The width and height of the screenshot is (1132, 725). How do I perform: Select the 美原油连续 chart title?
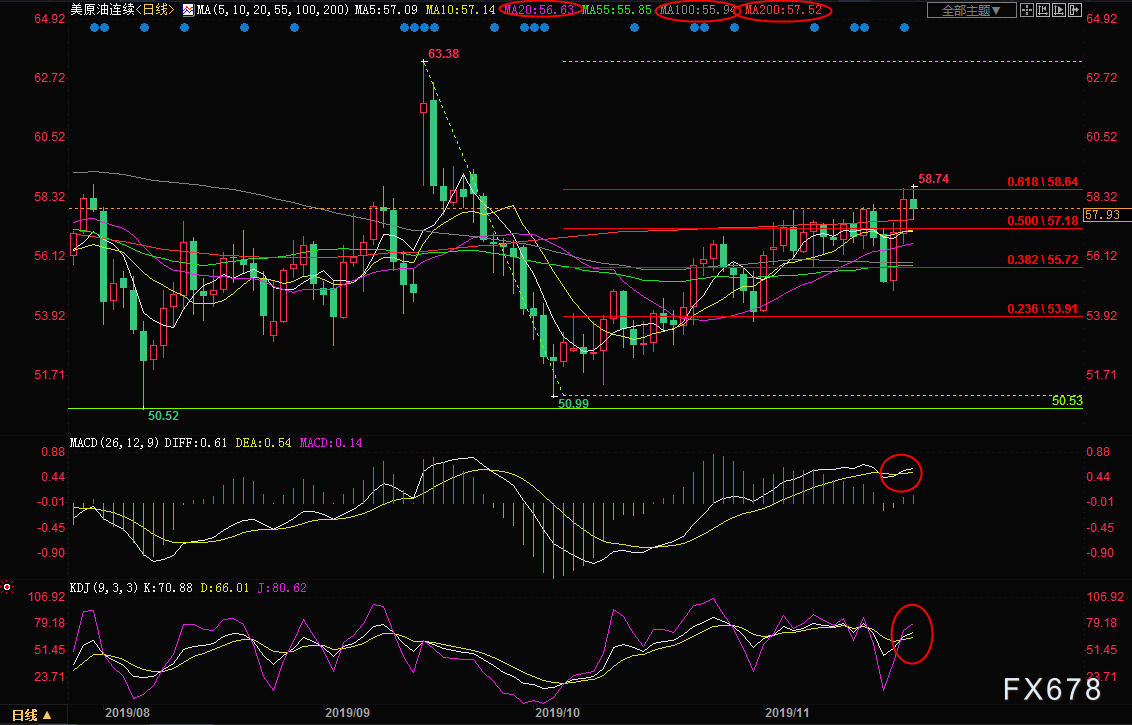point(102,10)
